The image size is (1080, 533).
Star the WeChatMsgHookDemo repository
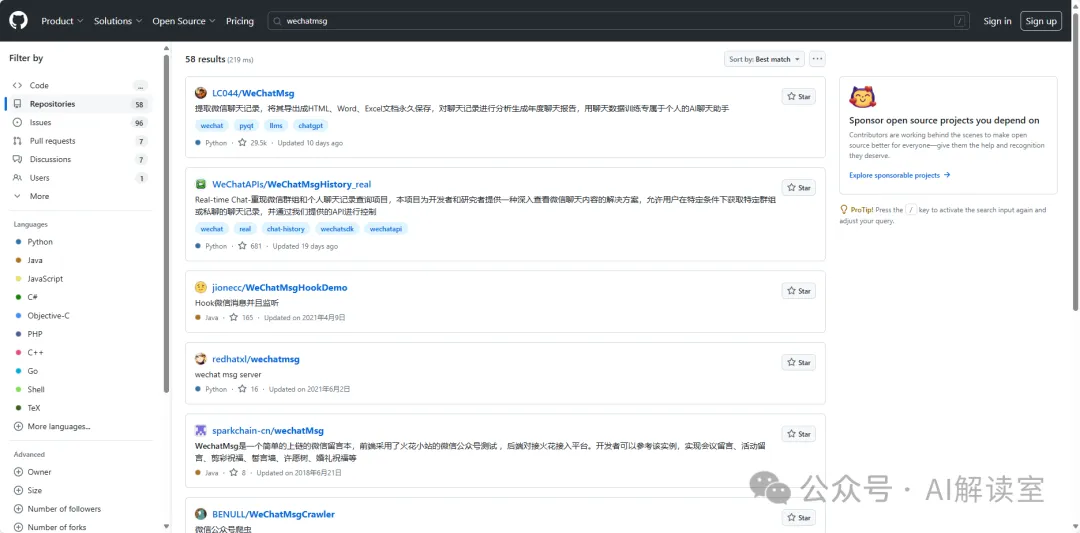tap(799, 291)
